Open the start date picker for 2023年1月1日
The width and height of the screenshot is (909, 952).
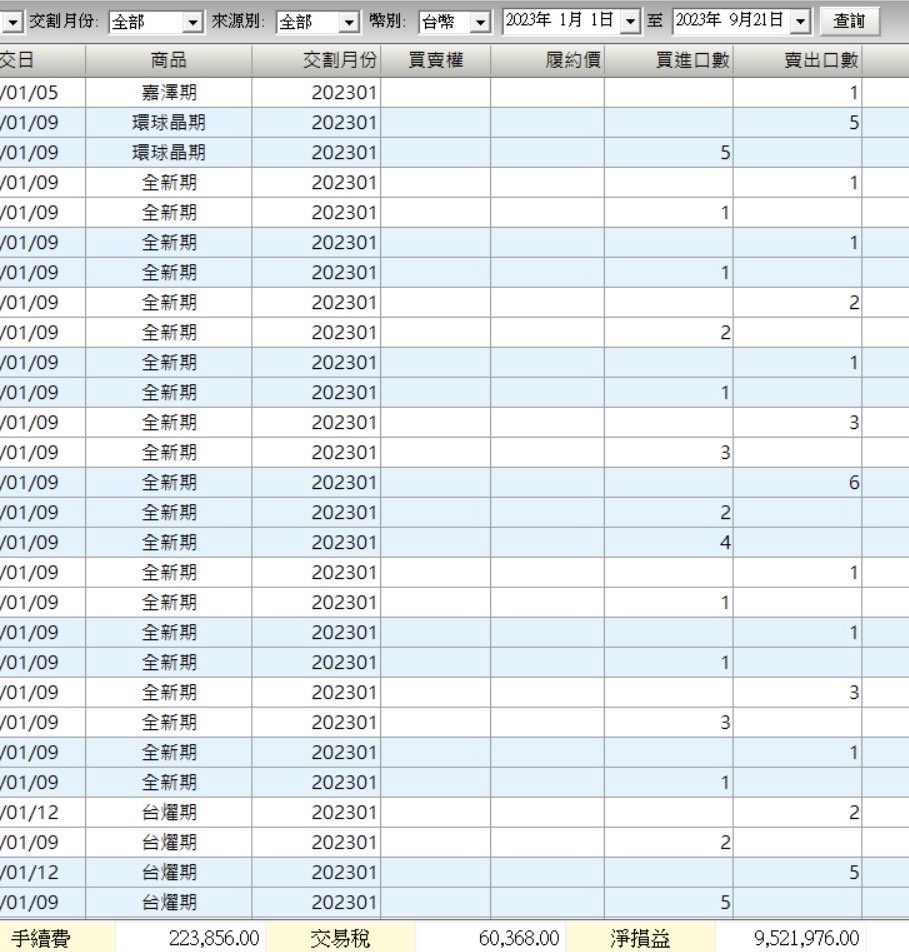click(x=629, y=21)
